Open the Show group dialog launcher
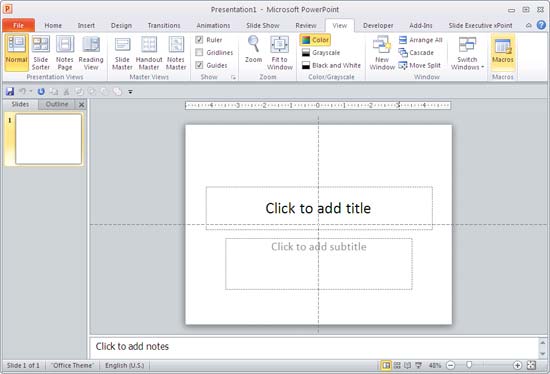The width and height of the screenshot is (550, 374). (x=234, y=77)
